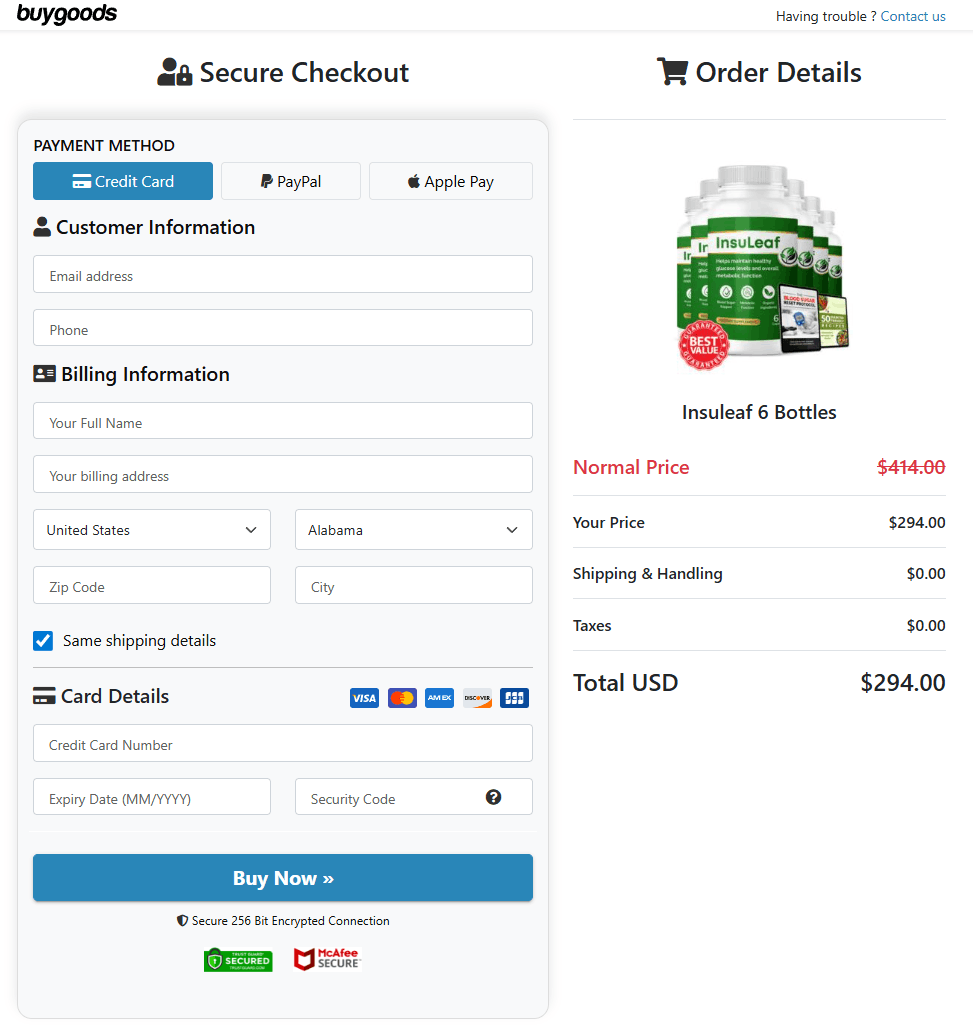Open the Alabama state dropdown

413,529
